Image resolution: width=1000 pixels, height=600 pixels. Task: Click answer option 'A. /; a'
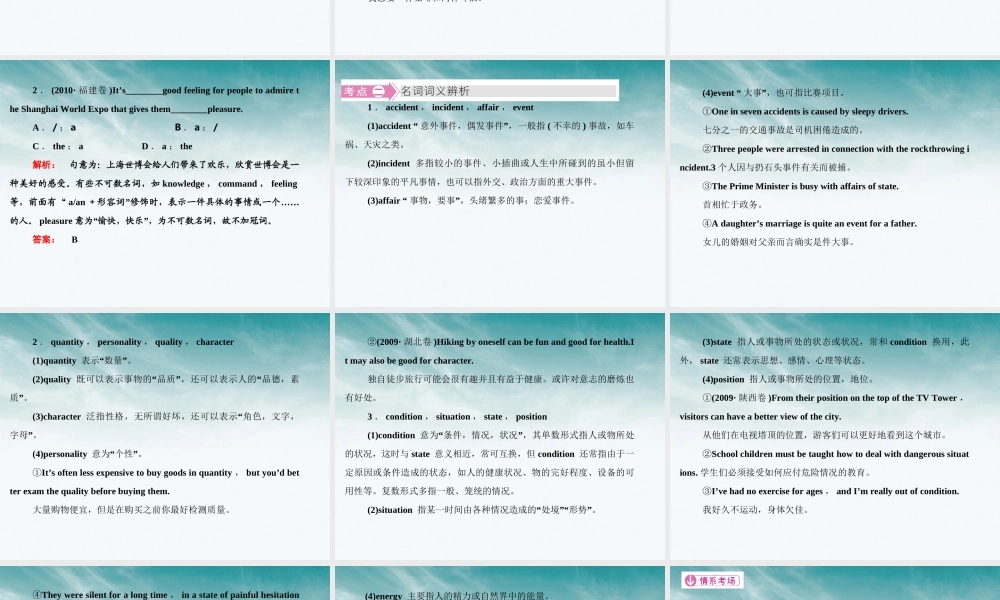point(54,128)
